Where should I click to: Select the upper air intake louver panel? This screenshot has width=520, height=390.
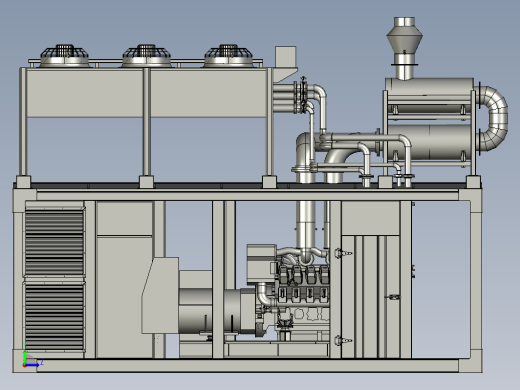[x=54, y=242]
